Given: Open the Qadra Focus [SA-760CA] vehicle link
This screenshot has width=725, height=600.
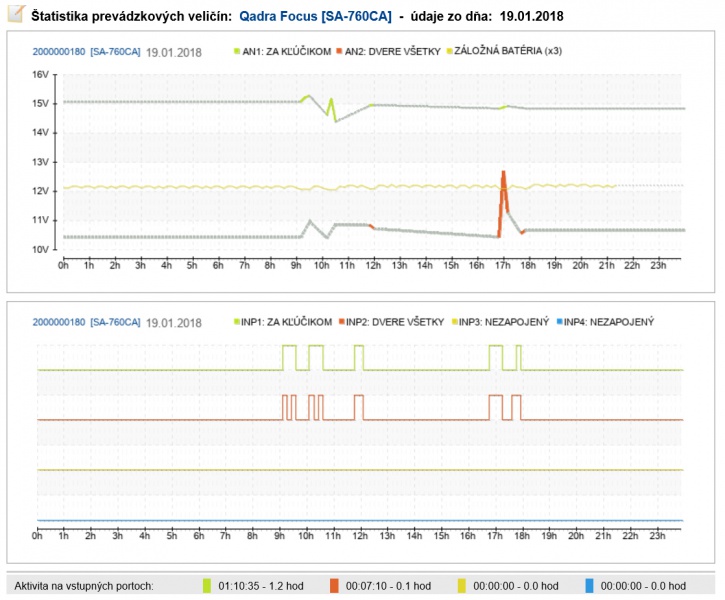Looking at the screenshot, I should click(x=315, y=17).
